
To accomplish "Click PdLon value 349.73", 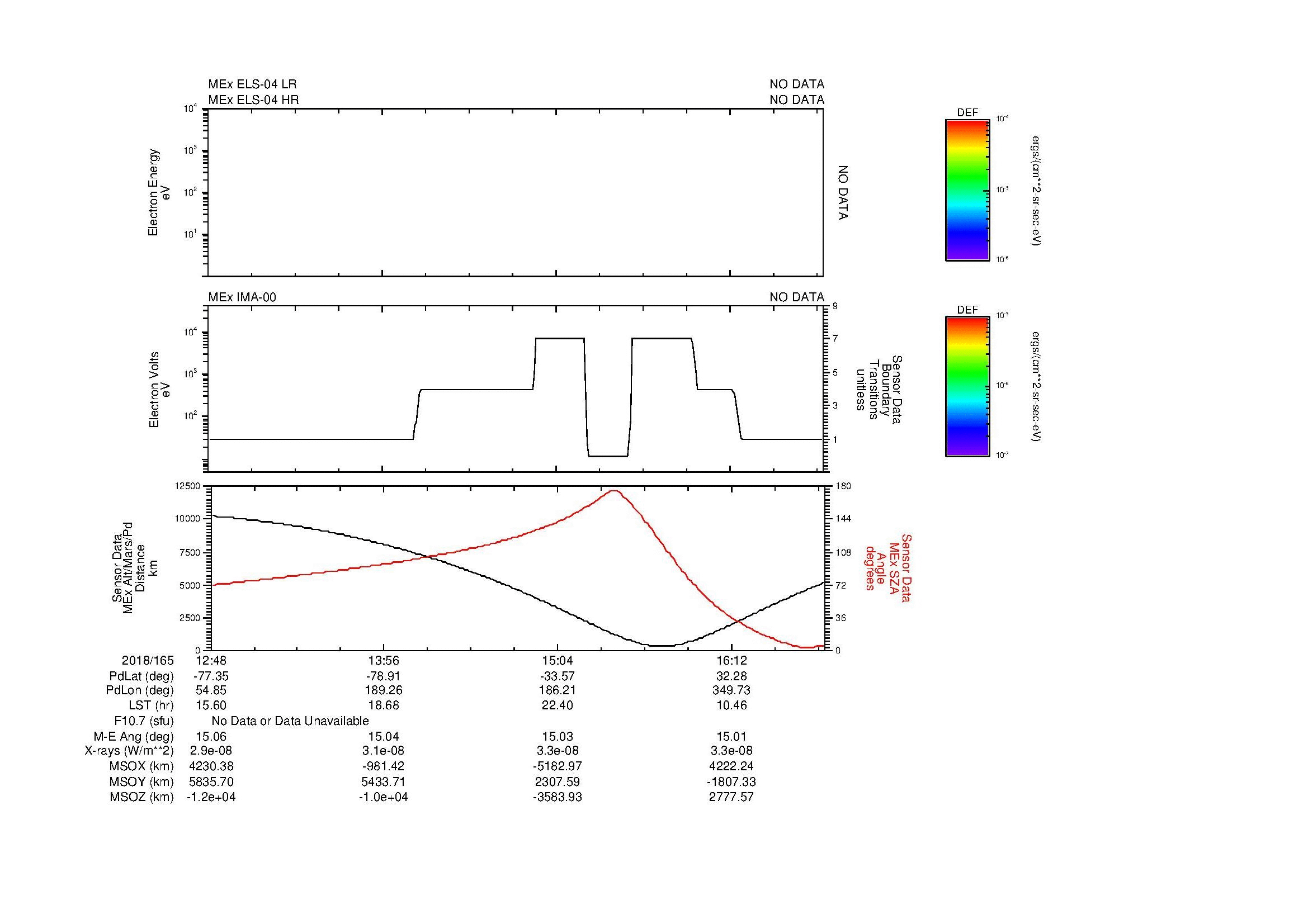I will click(731, 690).
